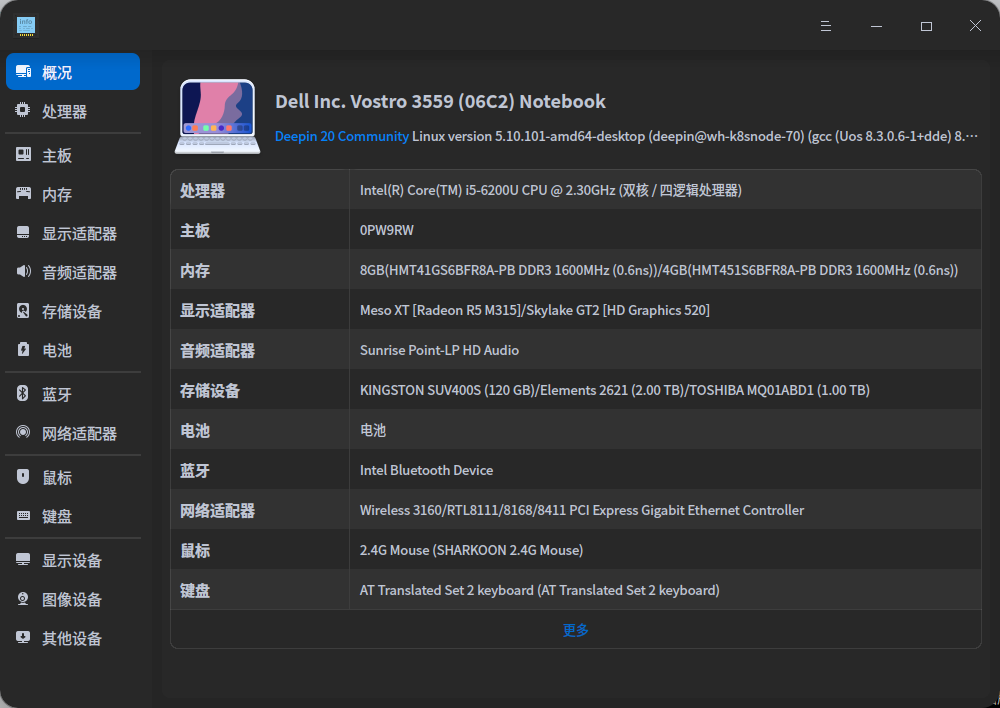Viewport: 1000px width, 708px height.
Task: Click the KINGSTON SUV400S storage value
Action: 615,390
